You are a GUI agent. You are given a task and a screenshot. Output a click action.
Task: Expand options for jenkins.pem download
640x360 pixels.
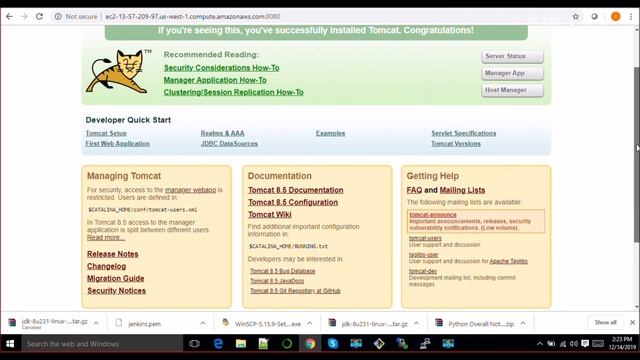coord(203,323)
